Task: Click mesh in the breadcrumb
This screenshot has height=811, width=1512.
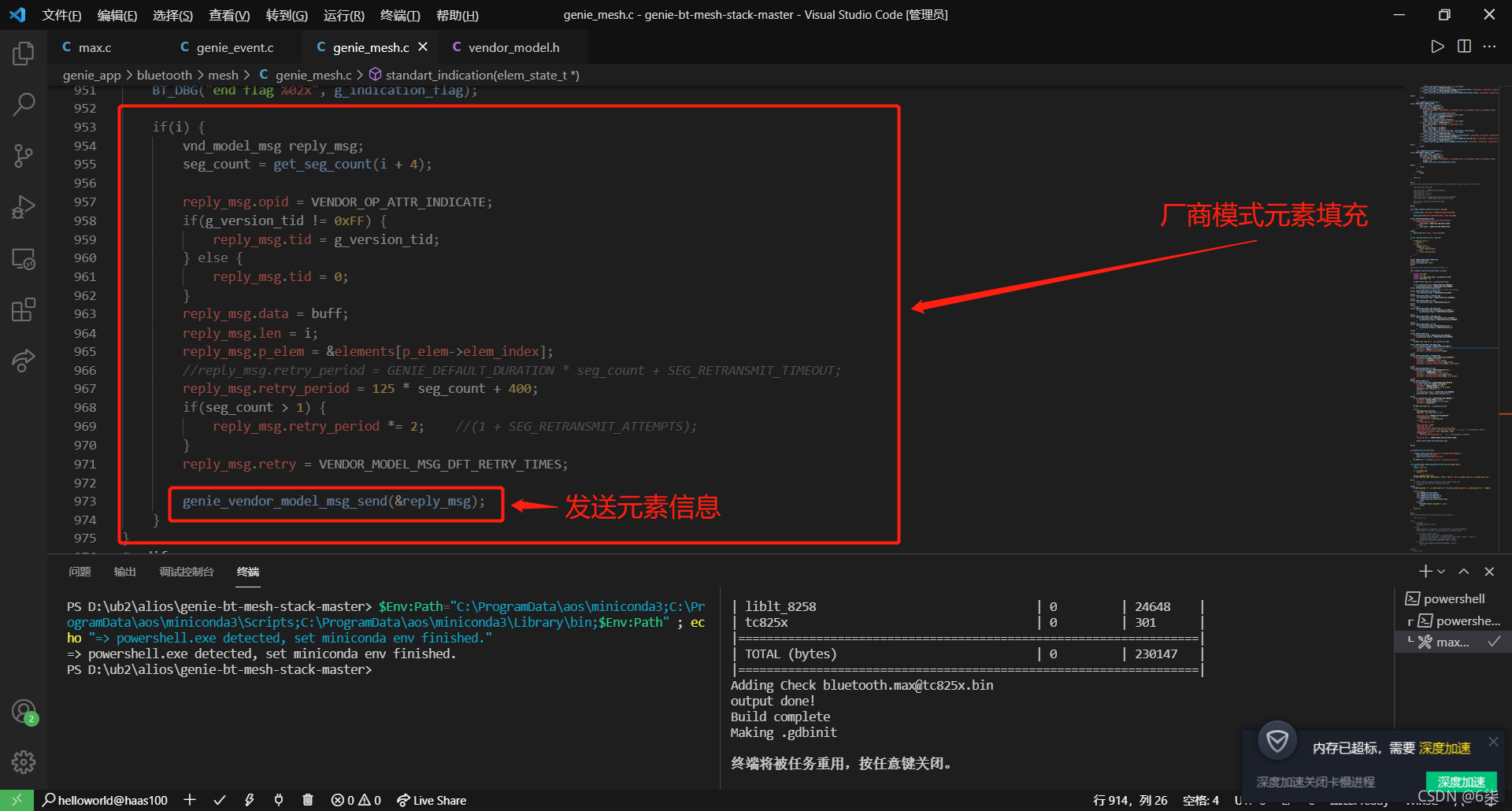Action: [x=223, y=75]
